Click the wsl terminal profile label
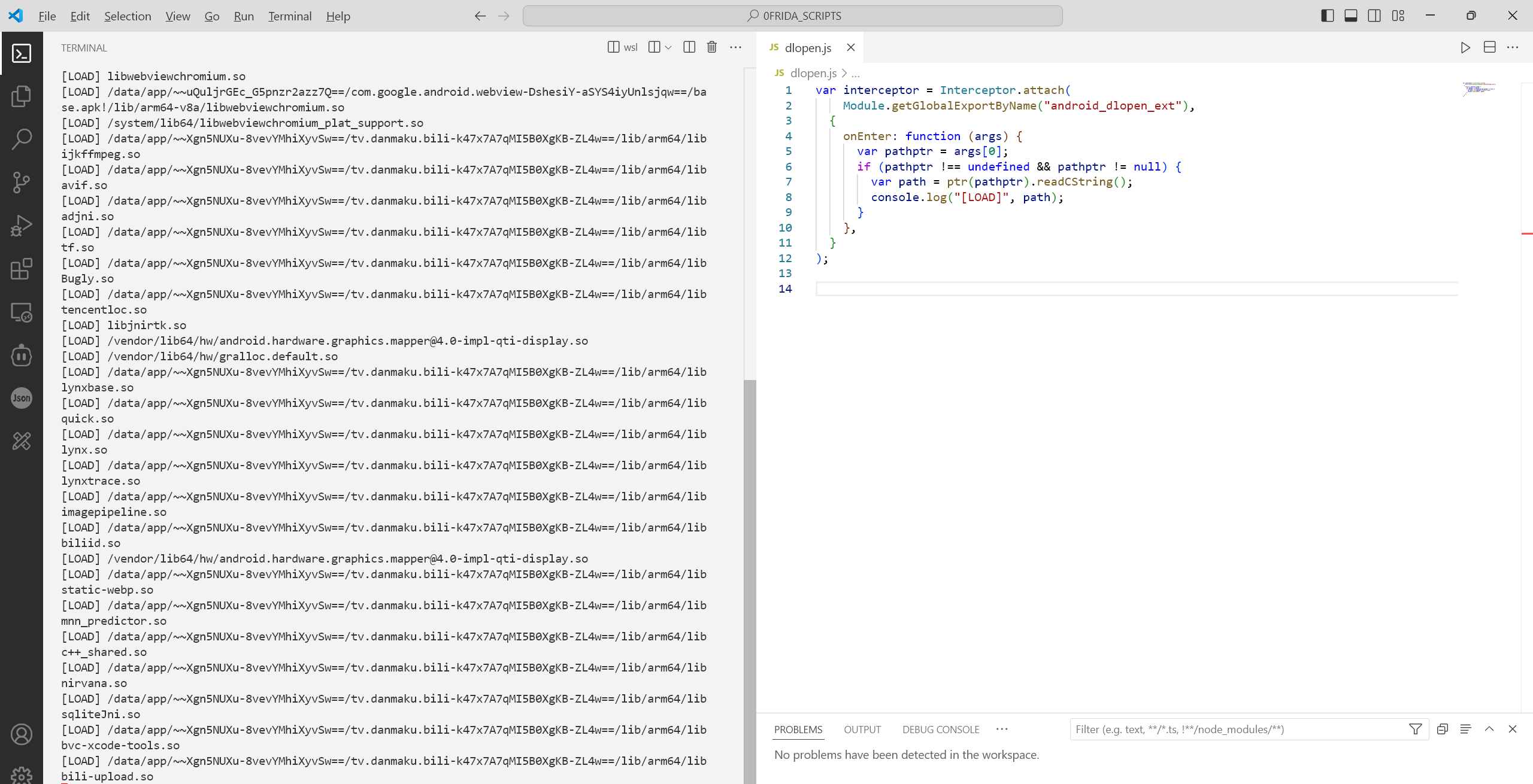 631,47
